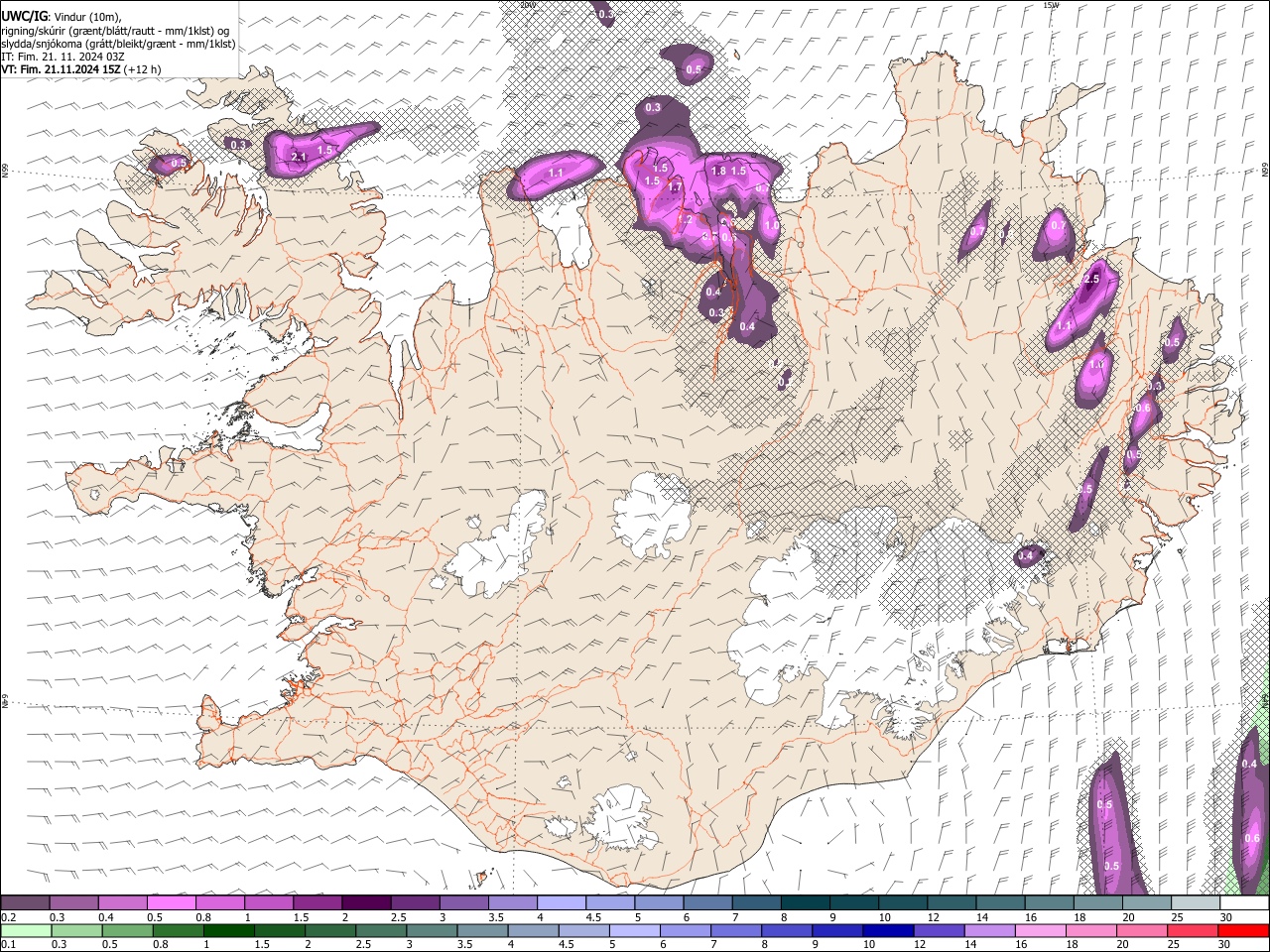Click the pale green rain legend swatch at 0.1

click(x=26, y=930)
